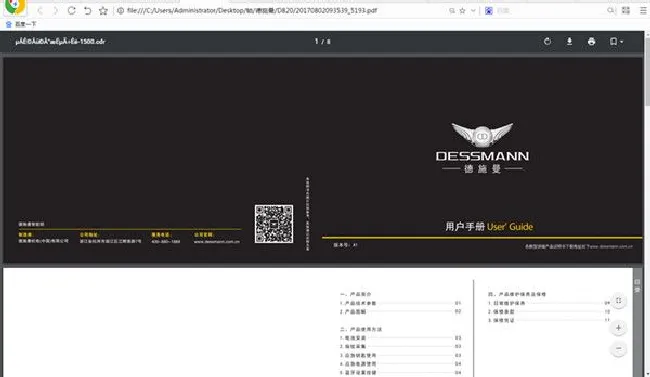This screenshot has height=377, width=650.
Task: Click the restore closed page arrow icon
Action: (x=87, y=11)
